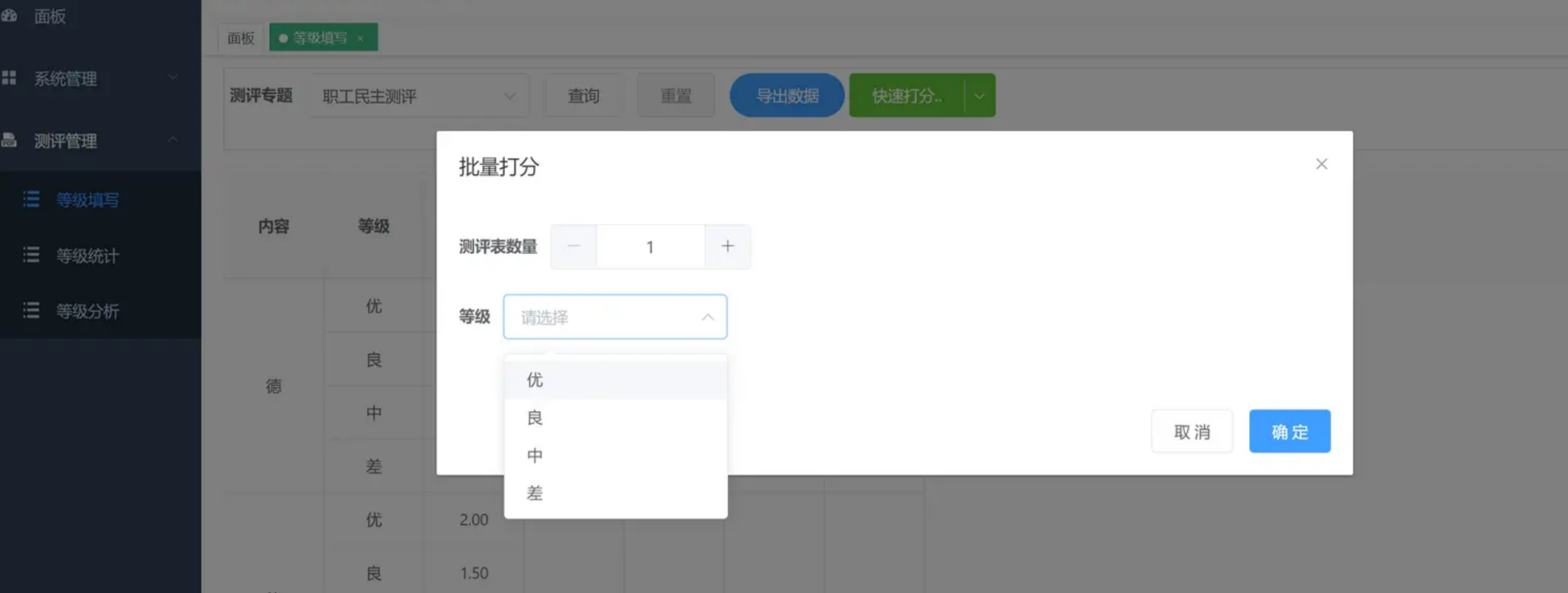Click the minus icon to decrease 测评表数量
Viewport: 1568px width, 593px height.
(573, 246)
